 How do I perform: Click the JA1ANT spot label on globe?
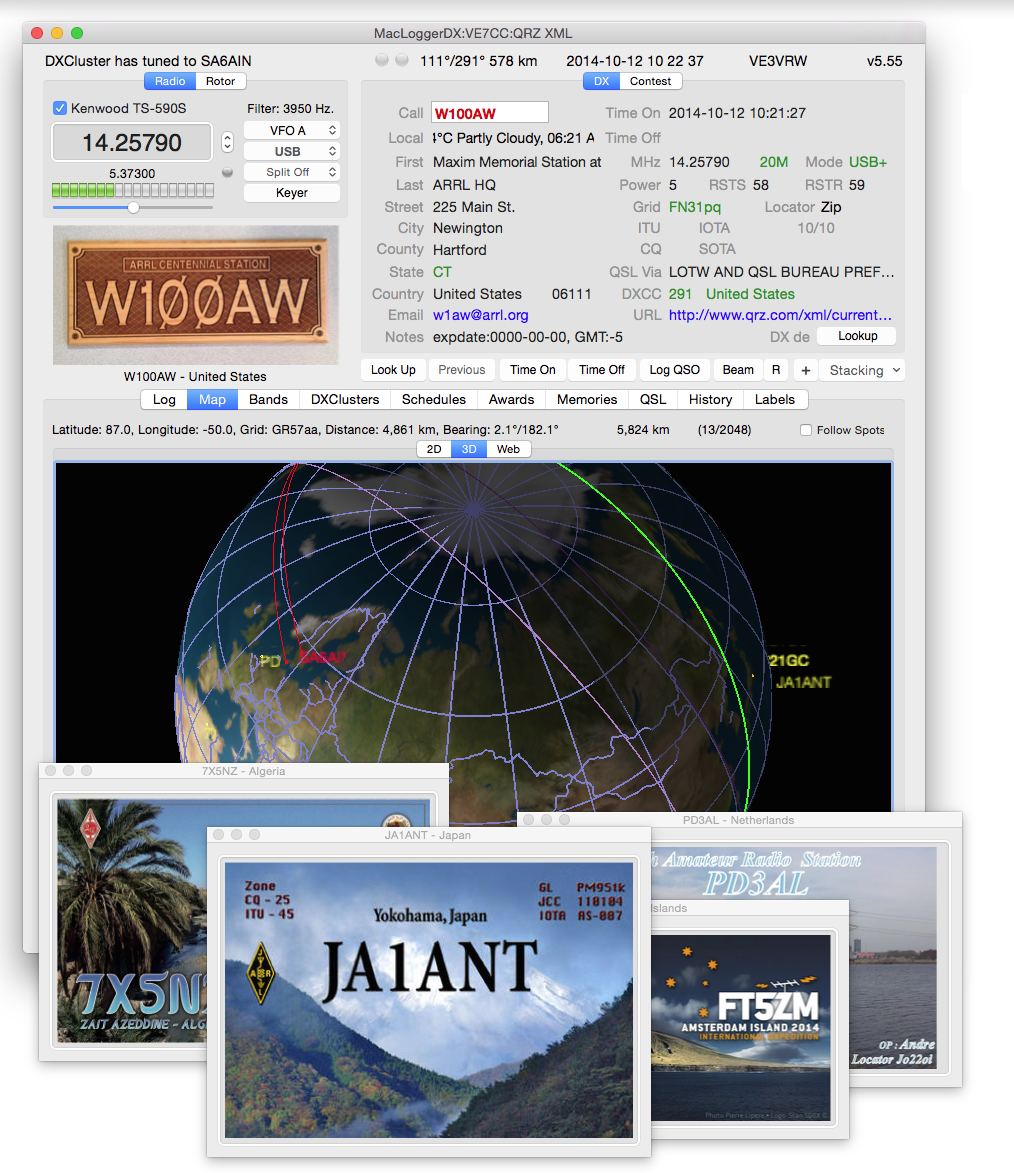point(804,682)
